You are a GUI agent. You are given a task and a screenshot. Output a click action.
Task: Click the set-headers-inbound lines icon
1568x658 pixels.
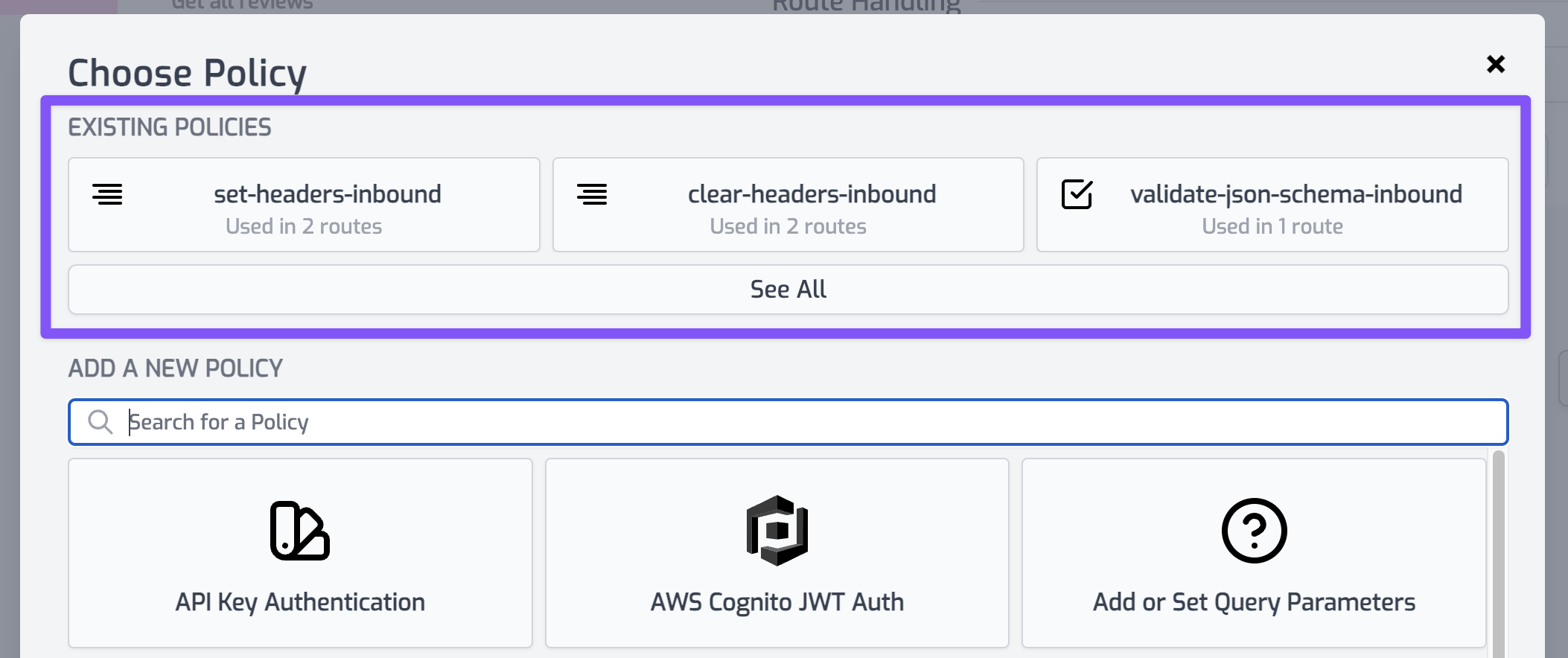pyautogui.click(x=107, y=194)
